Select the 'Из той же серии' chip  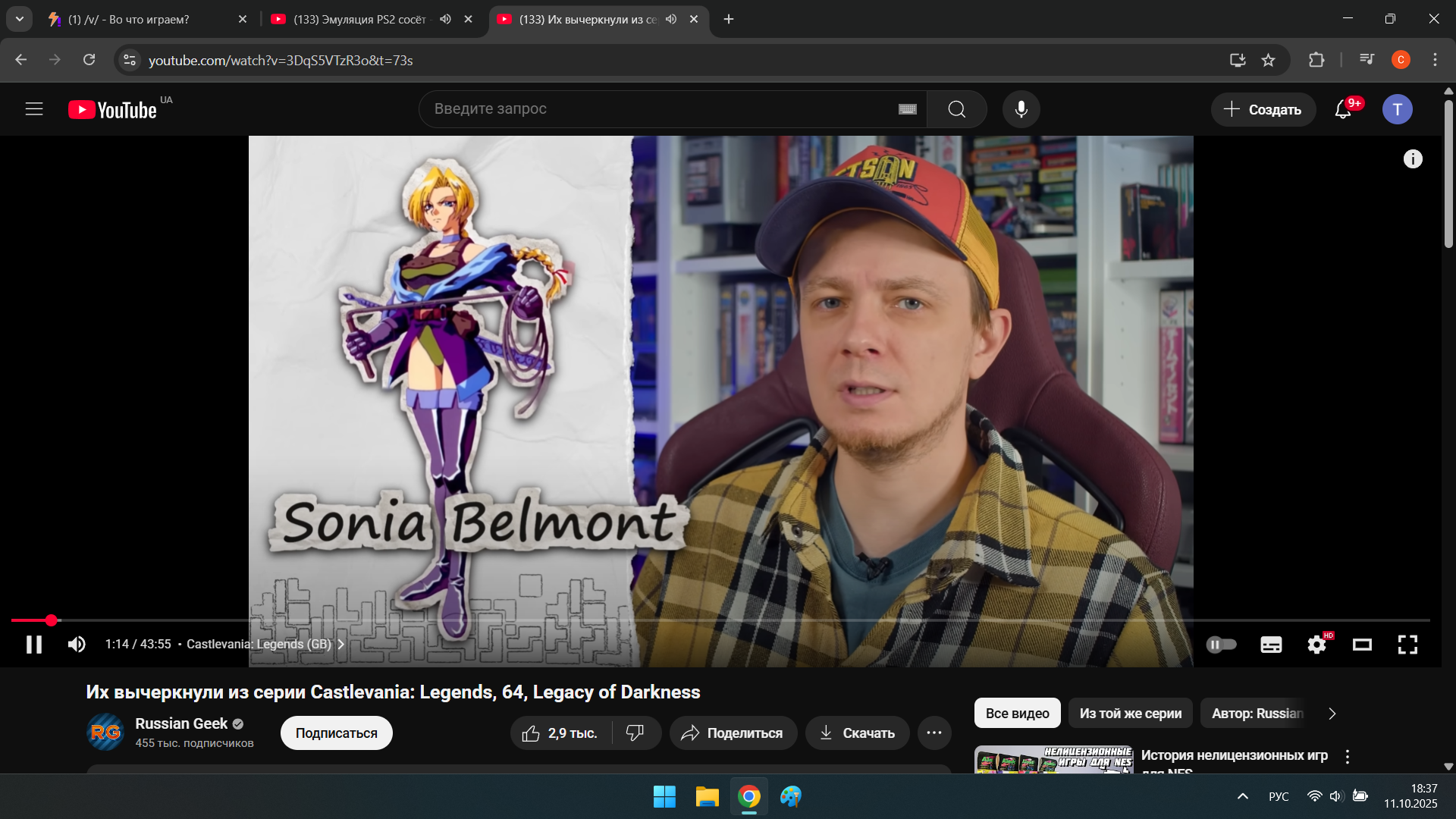(1130, 714)
